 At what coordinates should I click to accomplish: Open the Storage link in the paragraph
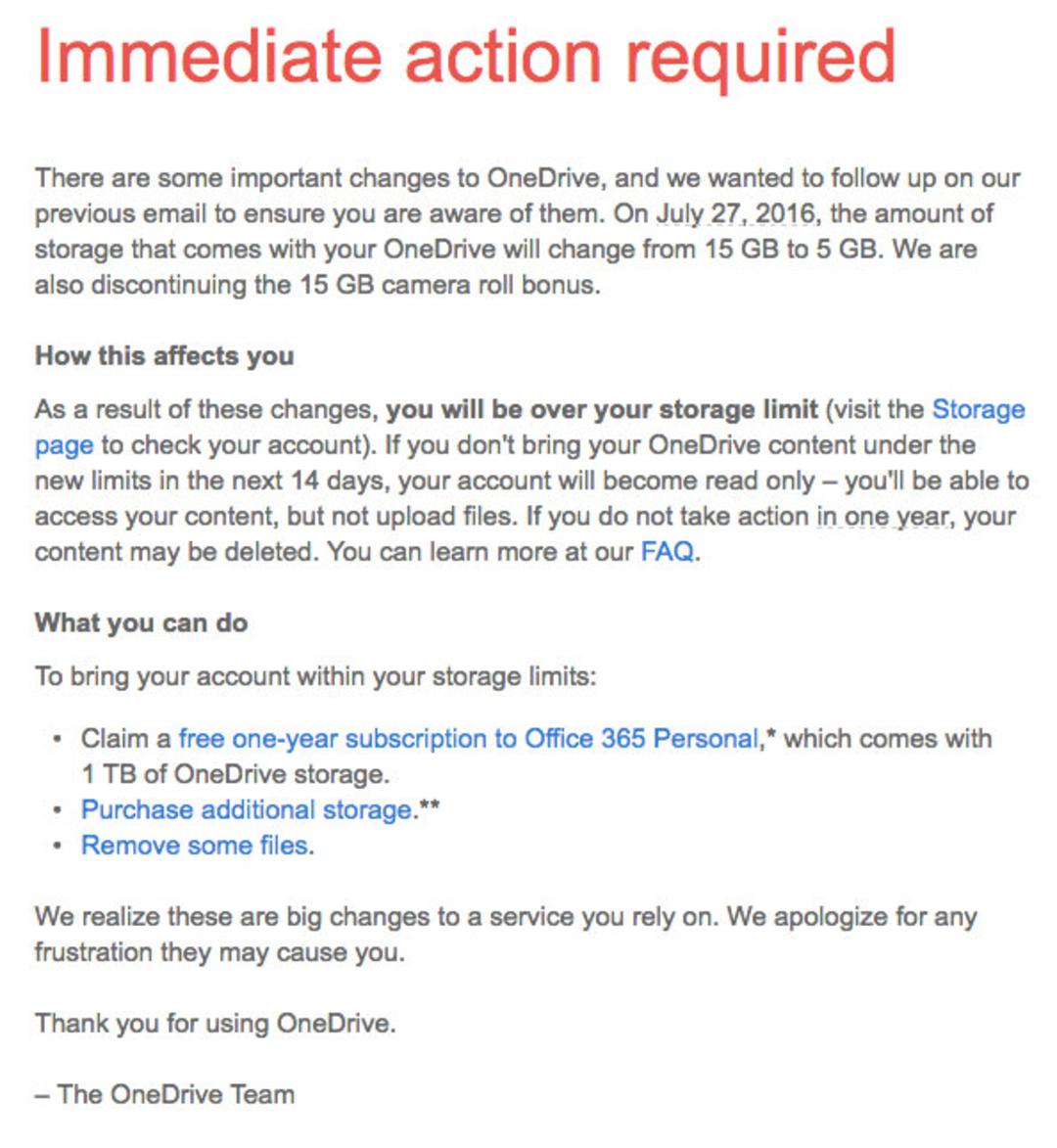coord(978,409)
